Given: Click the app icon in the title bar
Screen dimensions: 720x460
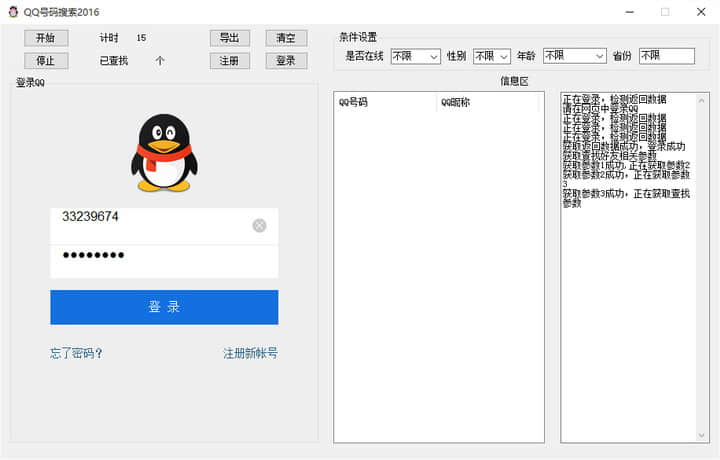Looking at the screenshot, I should [13, 12].
